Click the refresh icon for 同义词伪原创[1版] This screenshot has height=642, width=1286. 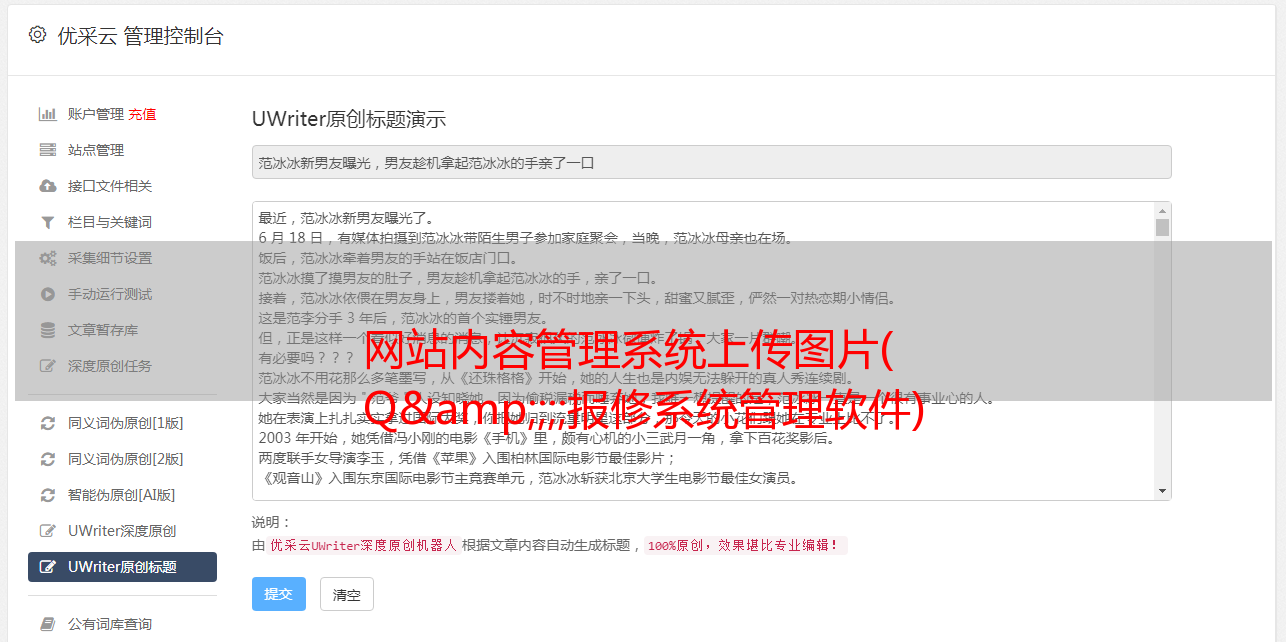pyautogui.click(x=47, y=423)
